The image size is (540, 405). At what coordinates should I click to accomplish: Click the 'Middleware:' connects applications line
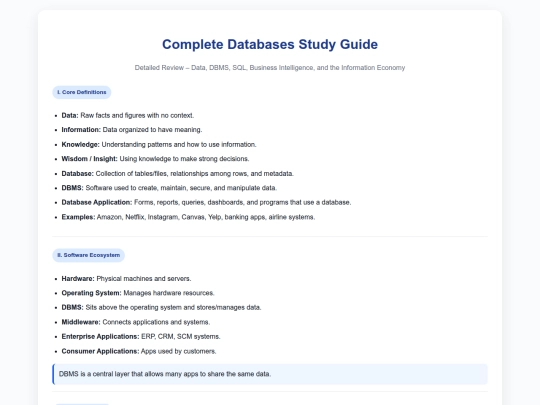click(136, 322)
